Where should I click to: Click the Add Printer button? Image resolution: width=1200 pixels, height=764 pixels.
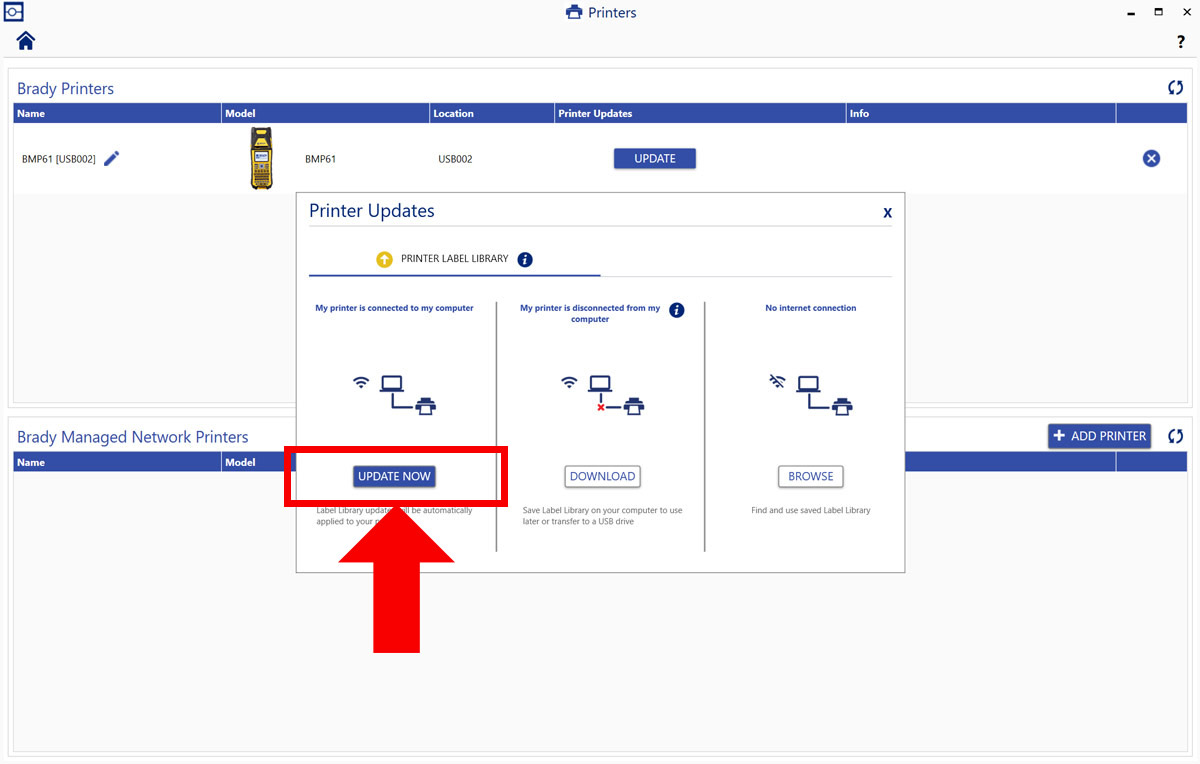tap(1099, 436)
